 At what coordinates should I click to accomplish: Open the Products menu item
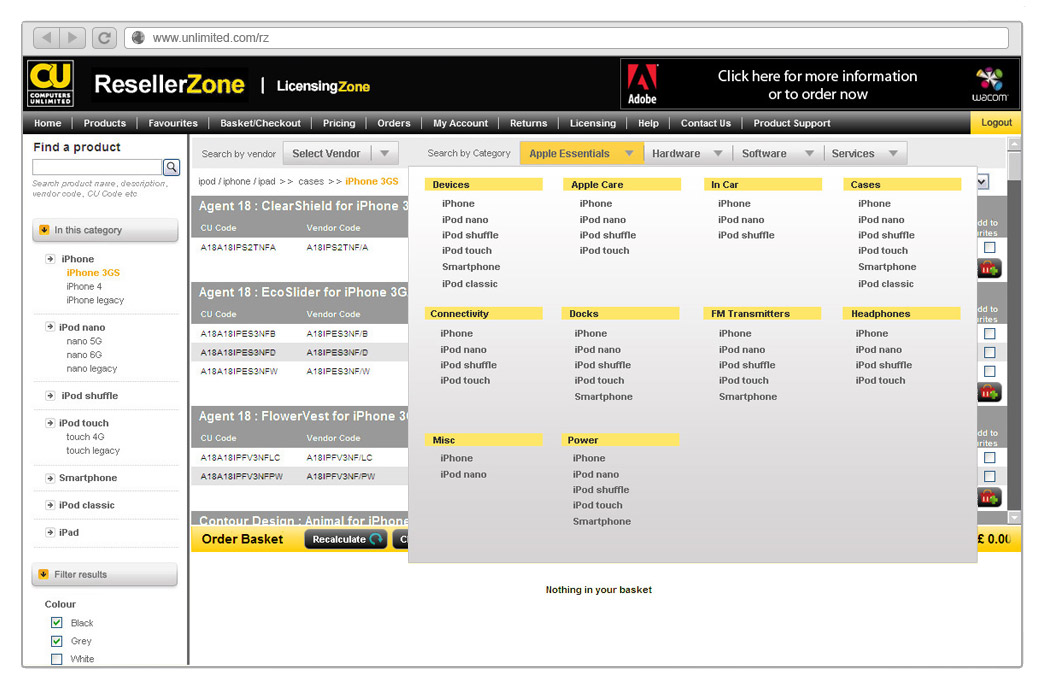pyautogui.click(x=104, y=123)
